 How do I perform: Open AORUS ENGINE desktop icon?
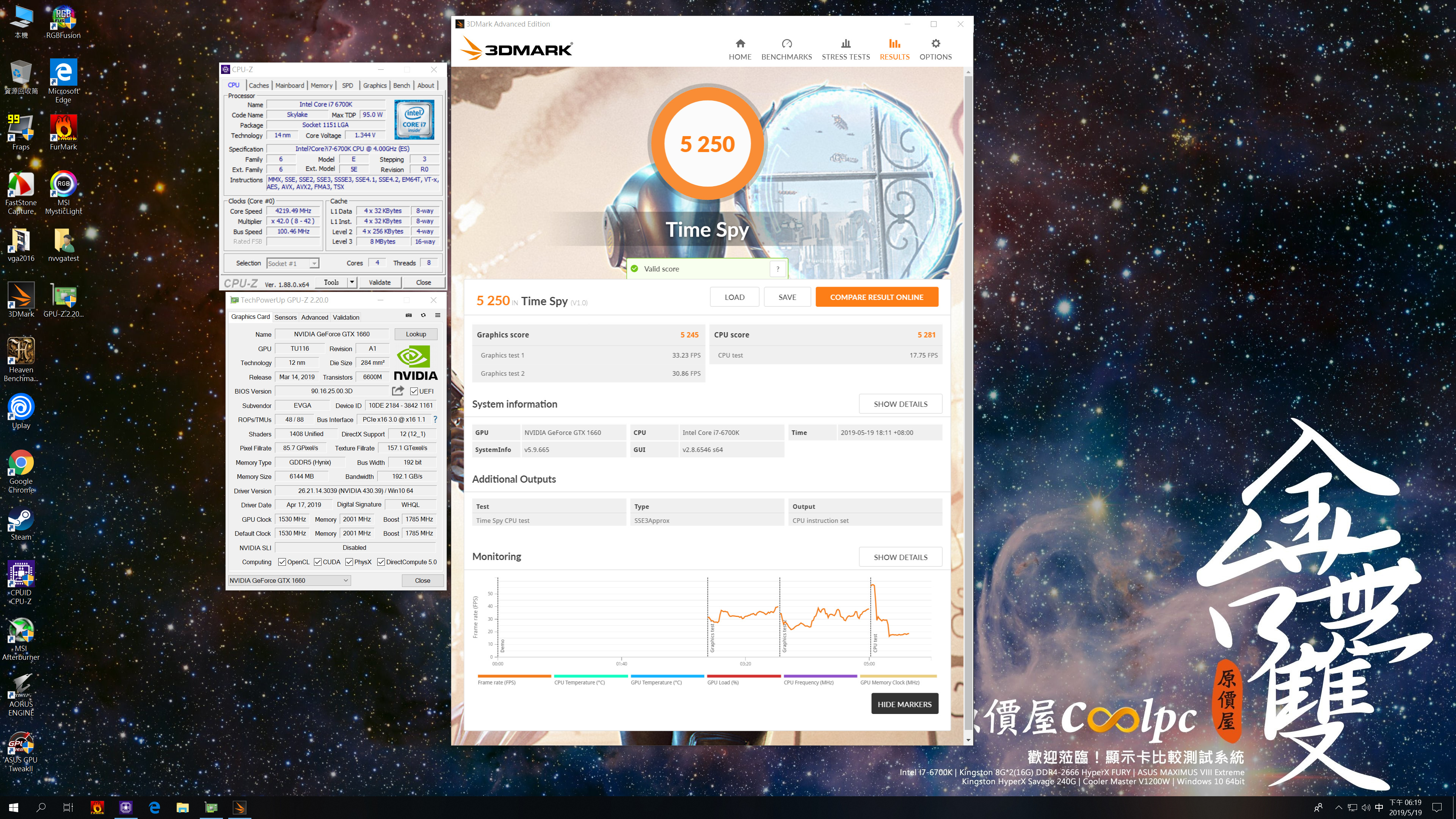(21, 695)
